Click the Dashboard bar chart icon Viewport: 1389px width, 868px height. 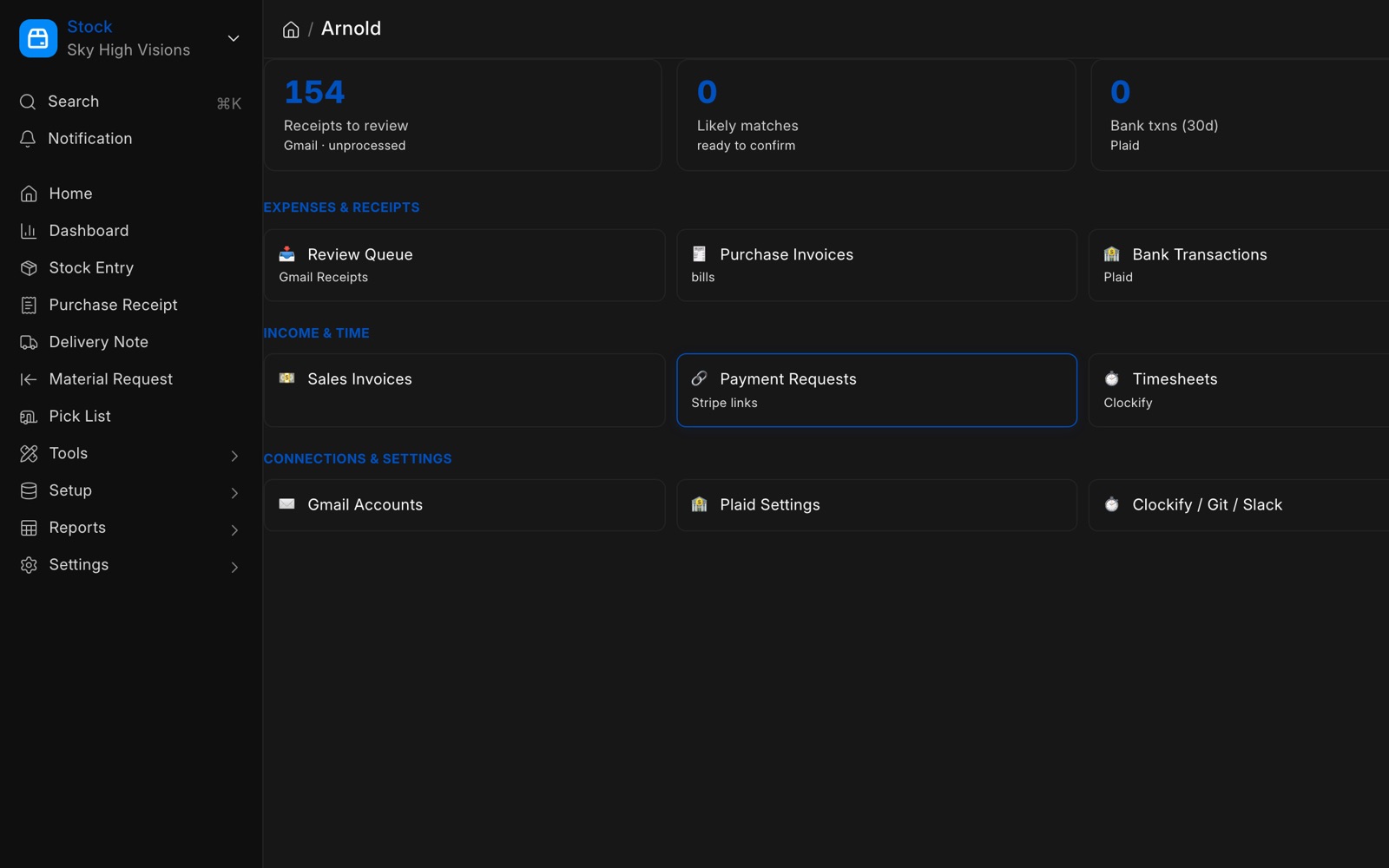[29, 231]
